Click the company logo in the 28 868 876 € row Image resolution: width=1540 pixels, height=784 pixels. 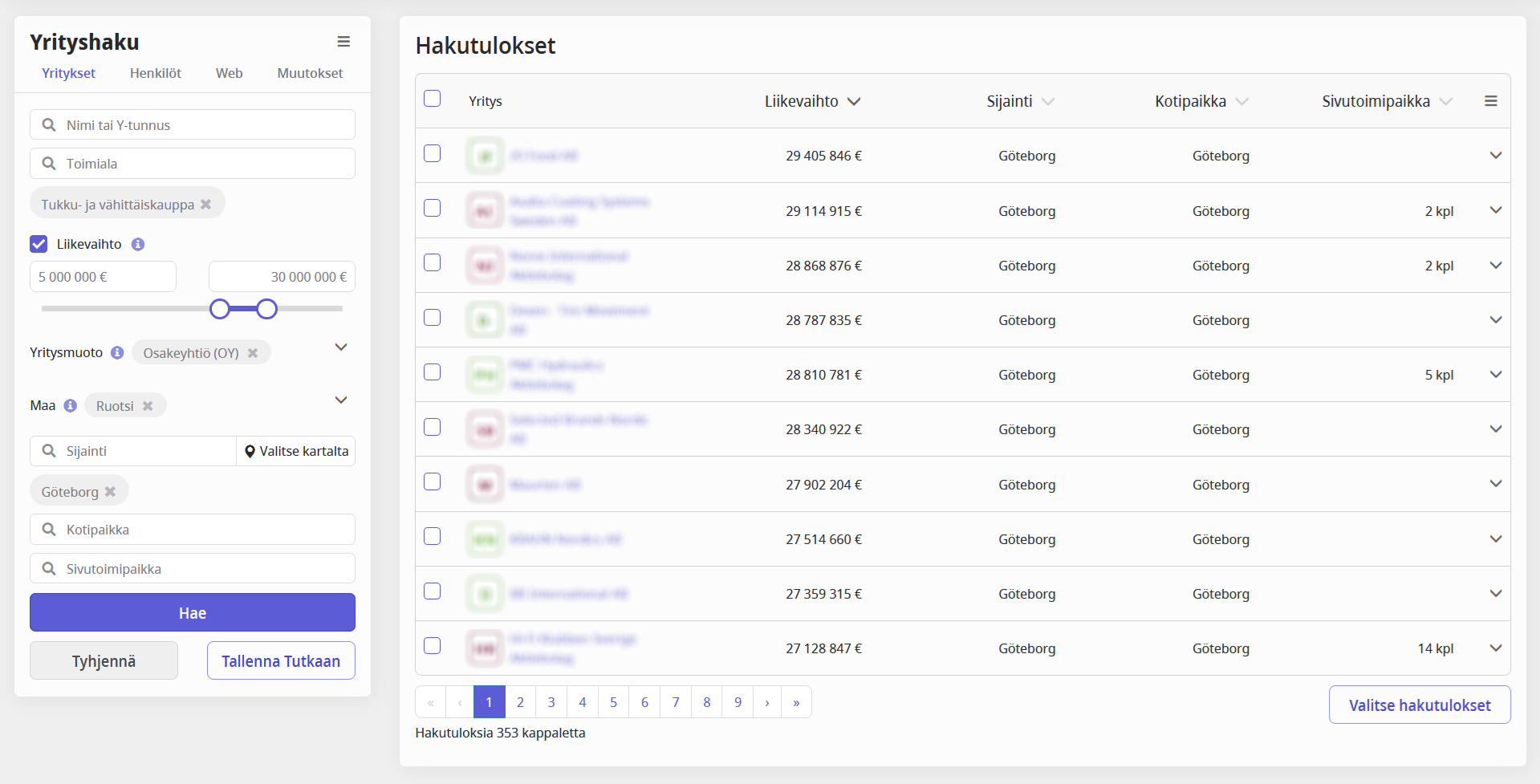tap(485, 266)
